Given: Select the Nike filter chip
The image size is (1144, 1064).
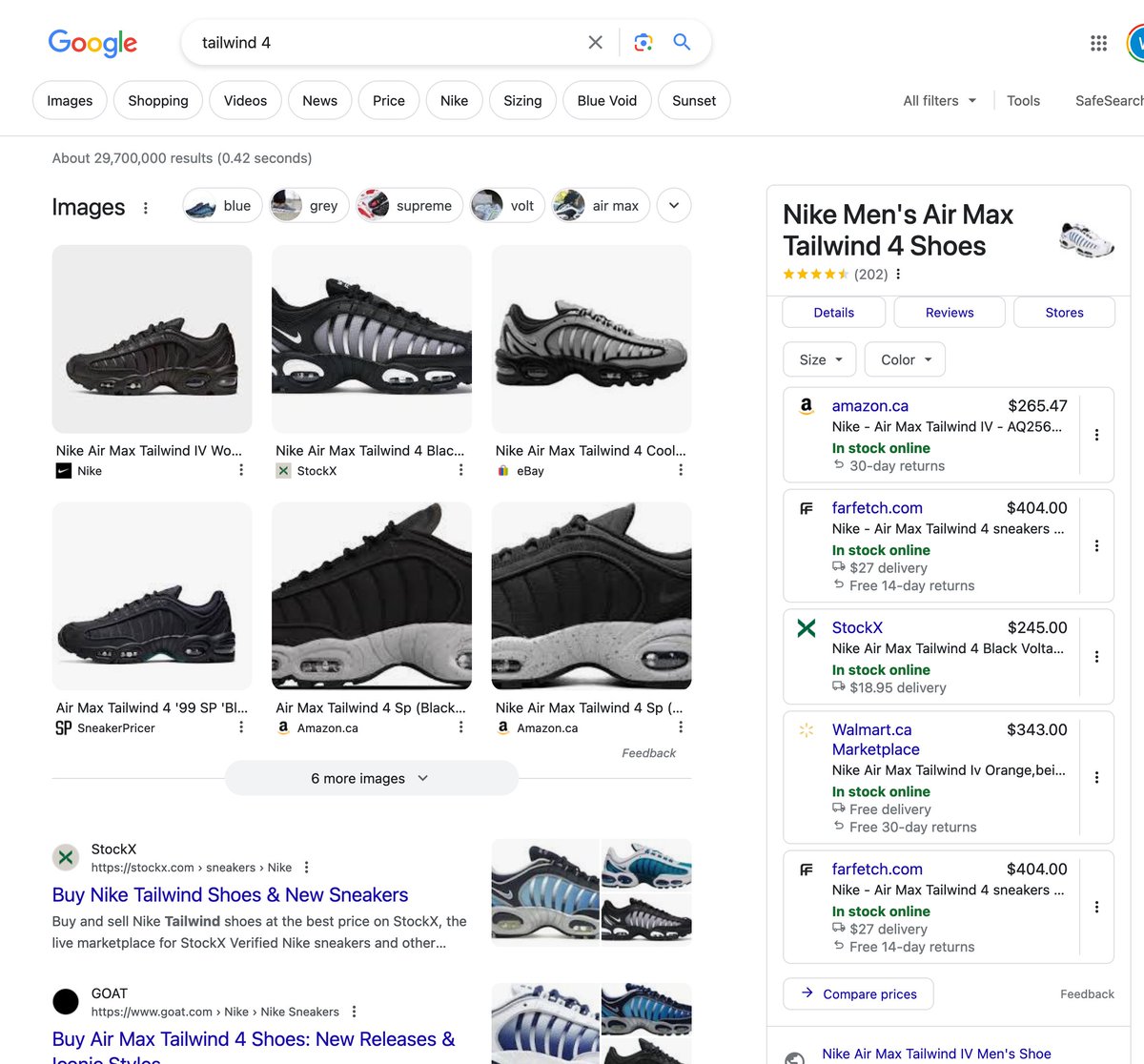Looking at the screenshot, I should [x=454, y=101].
